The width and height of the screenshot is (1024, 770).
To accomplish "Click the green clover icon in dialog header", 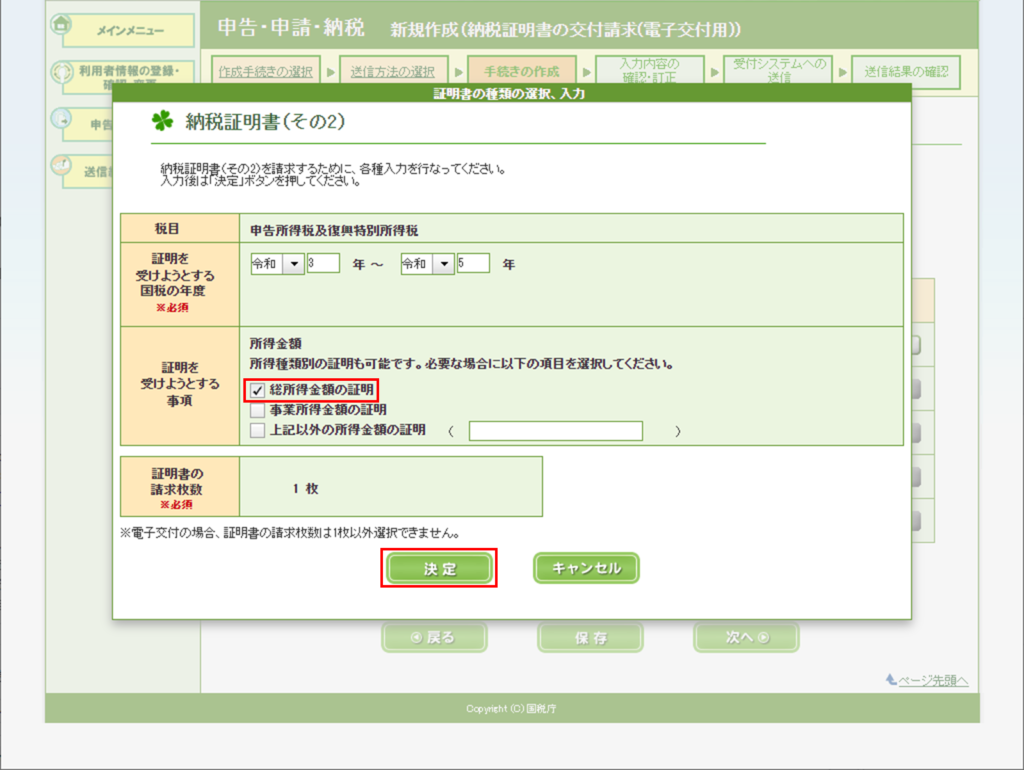I will [x=162, y=122].
